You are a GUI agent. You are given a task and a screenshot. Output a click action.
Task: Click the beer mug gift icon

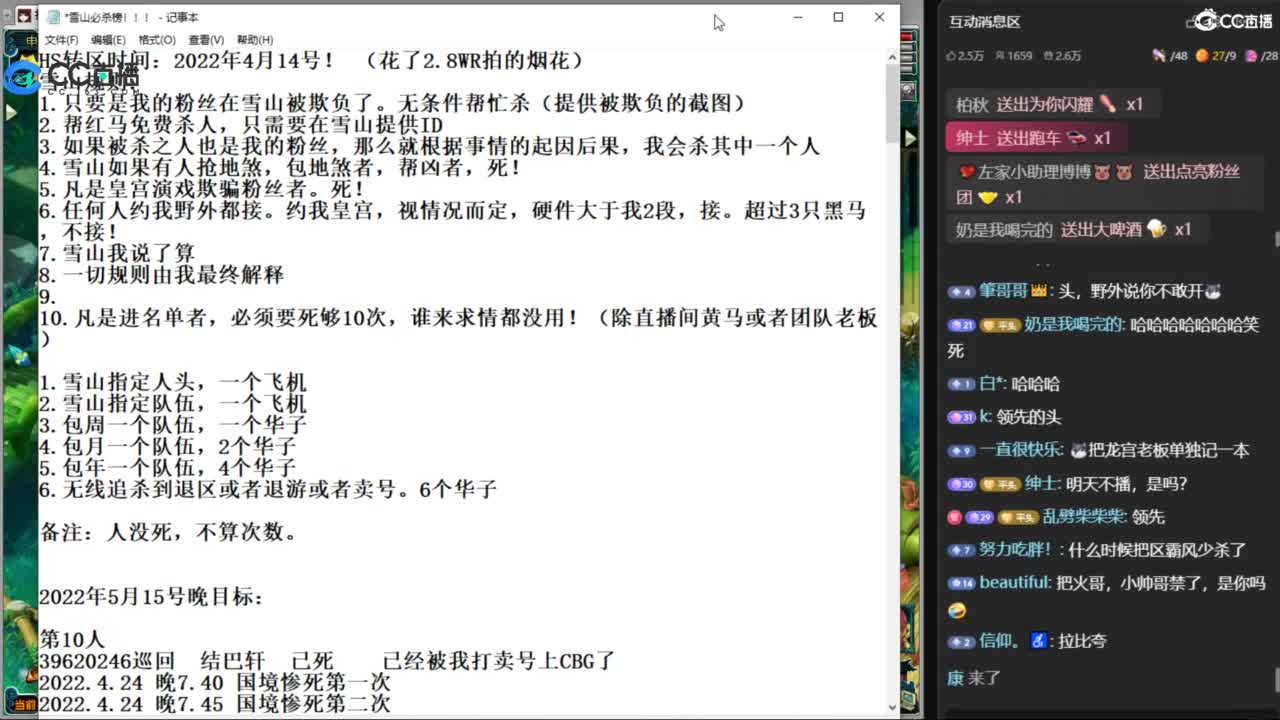pos(1157,229)
